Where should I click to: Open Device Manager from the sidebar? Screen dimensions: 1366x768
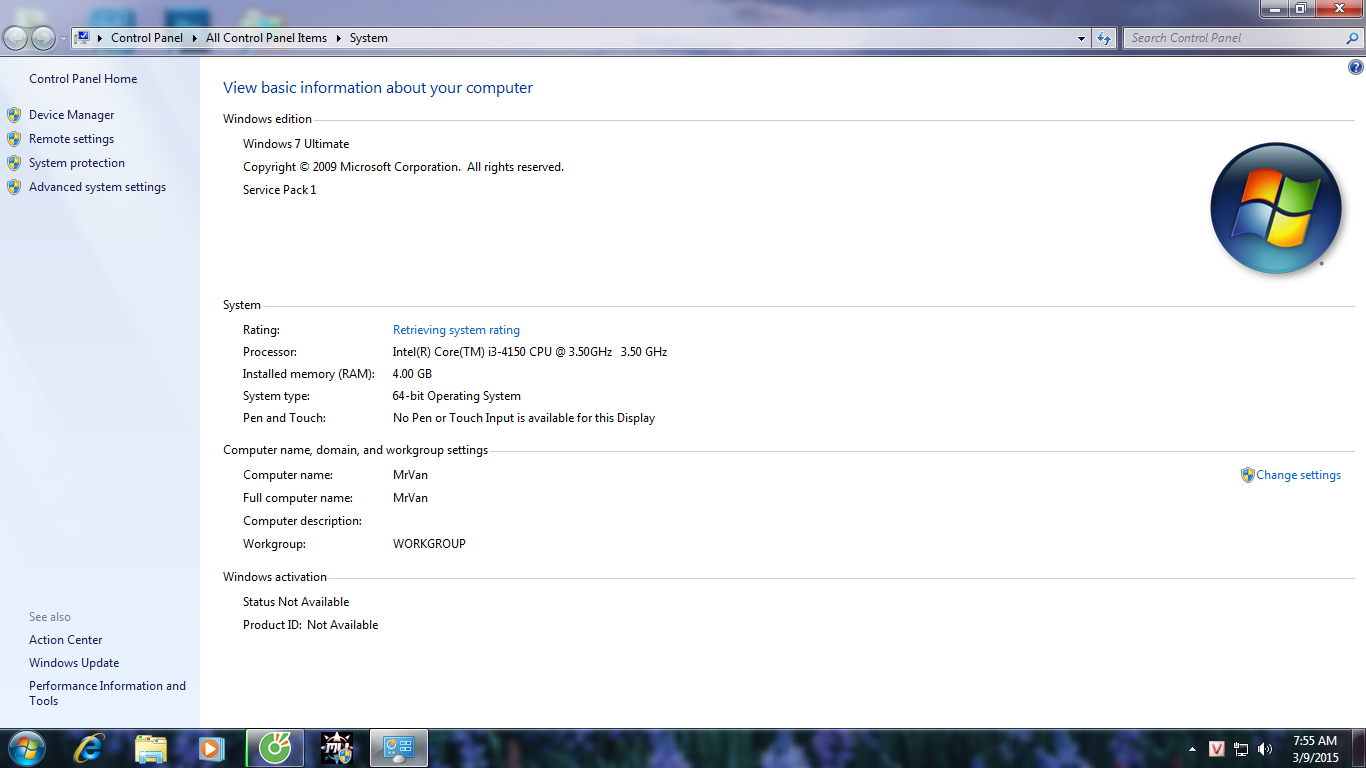71,115
